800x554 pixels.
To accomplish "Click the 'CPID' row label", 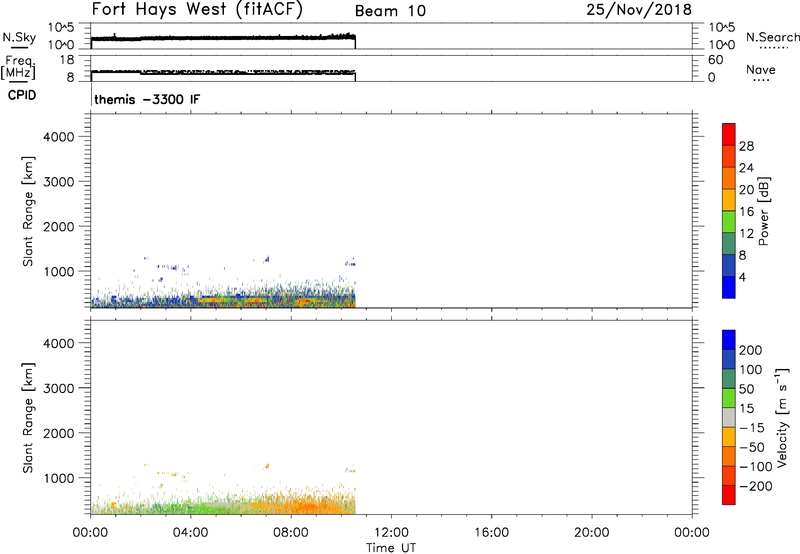I will point(22,95).
